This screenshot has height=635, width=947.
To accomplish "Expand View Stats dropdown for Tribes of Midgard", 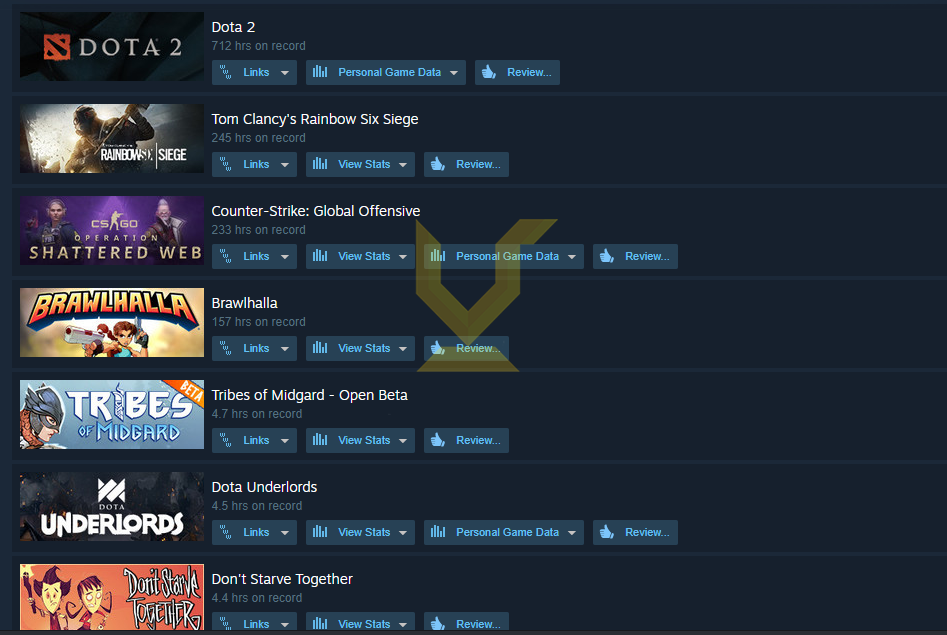I will point(403,440).
